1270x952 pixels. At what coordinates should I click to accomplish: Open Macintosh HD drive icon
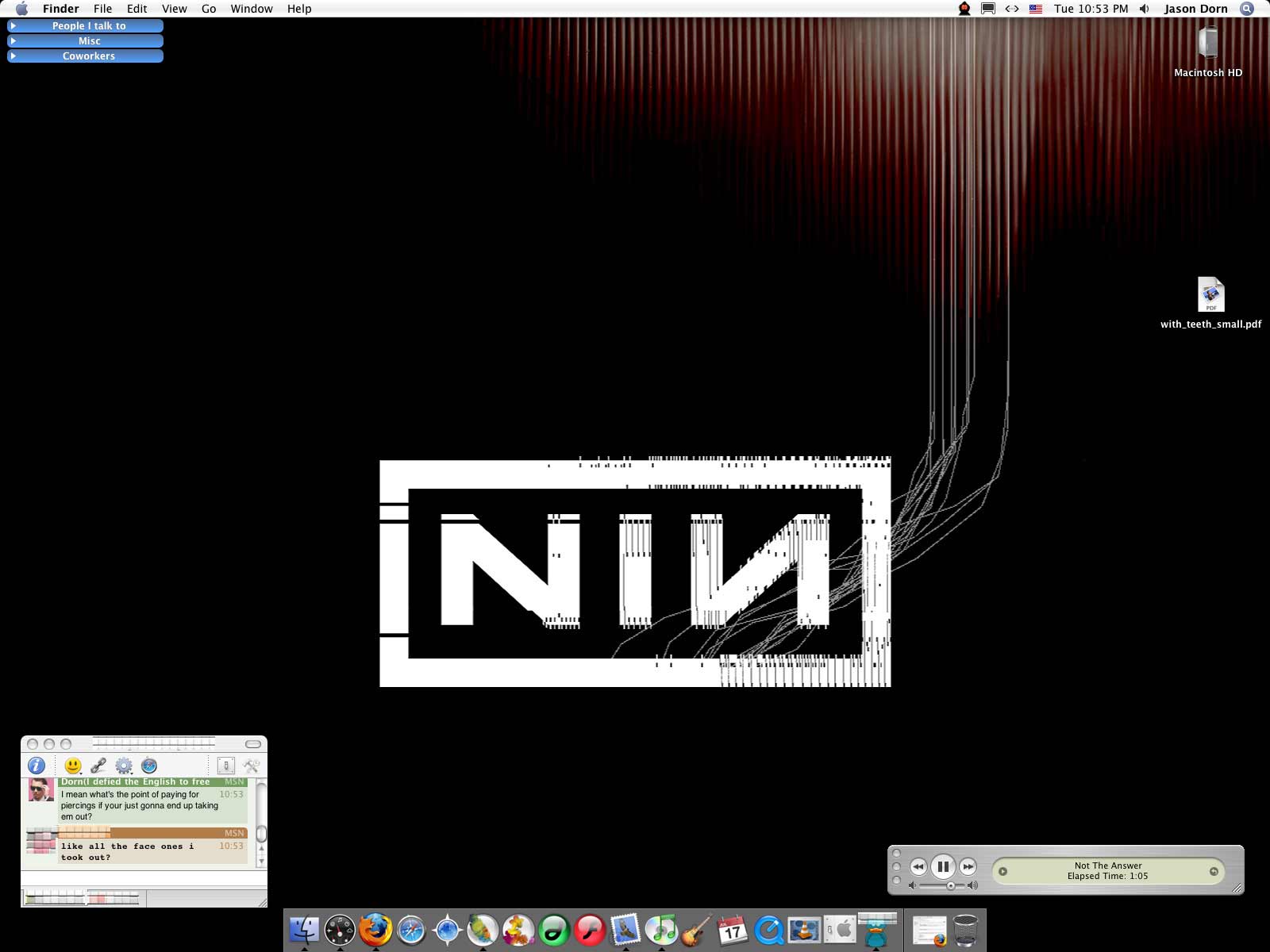tap(1208, 43)
